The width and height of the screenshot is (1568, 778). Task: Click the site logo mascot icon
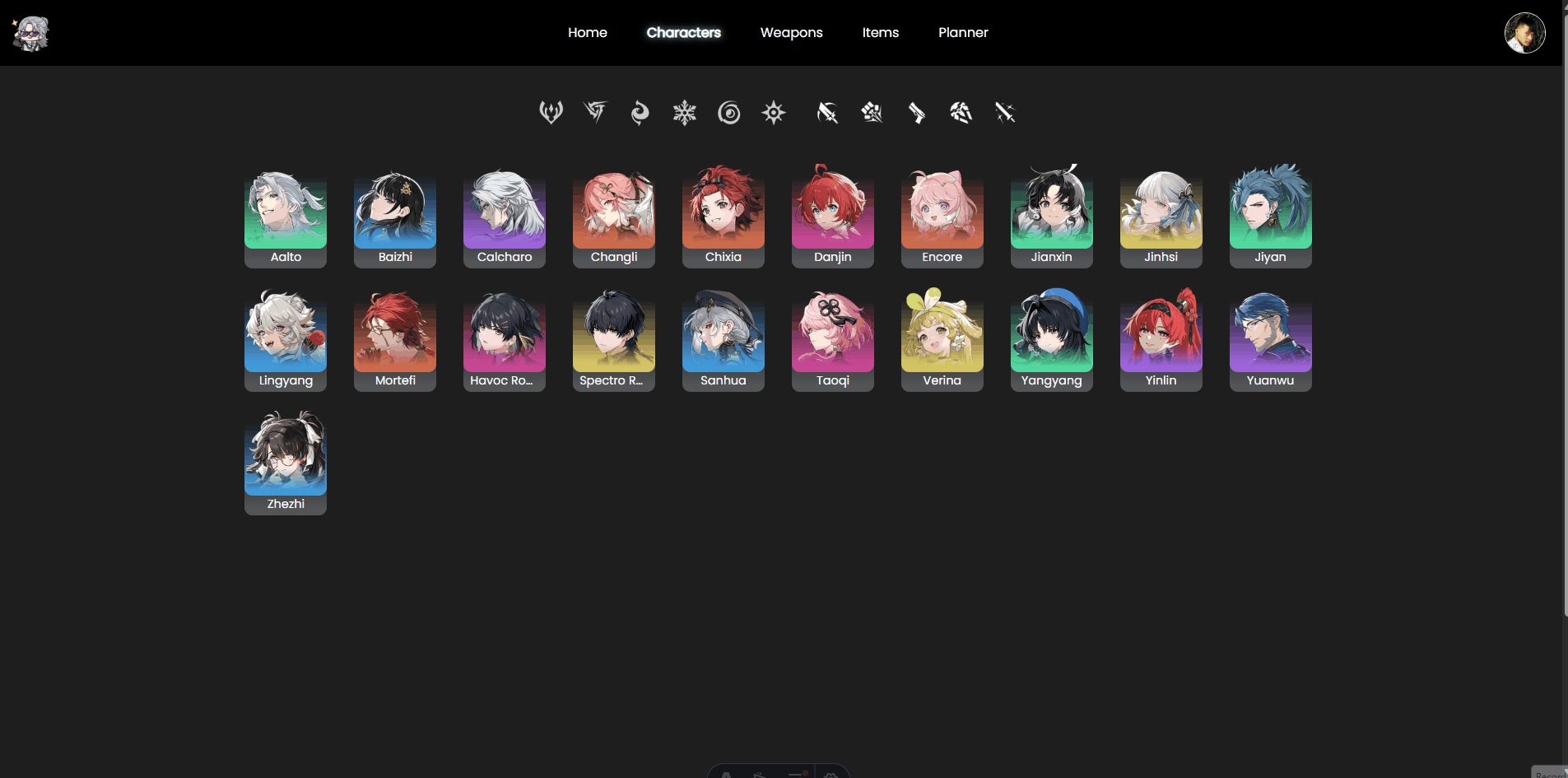click(31, 33)
